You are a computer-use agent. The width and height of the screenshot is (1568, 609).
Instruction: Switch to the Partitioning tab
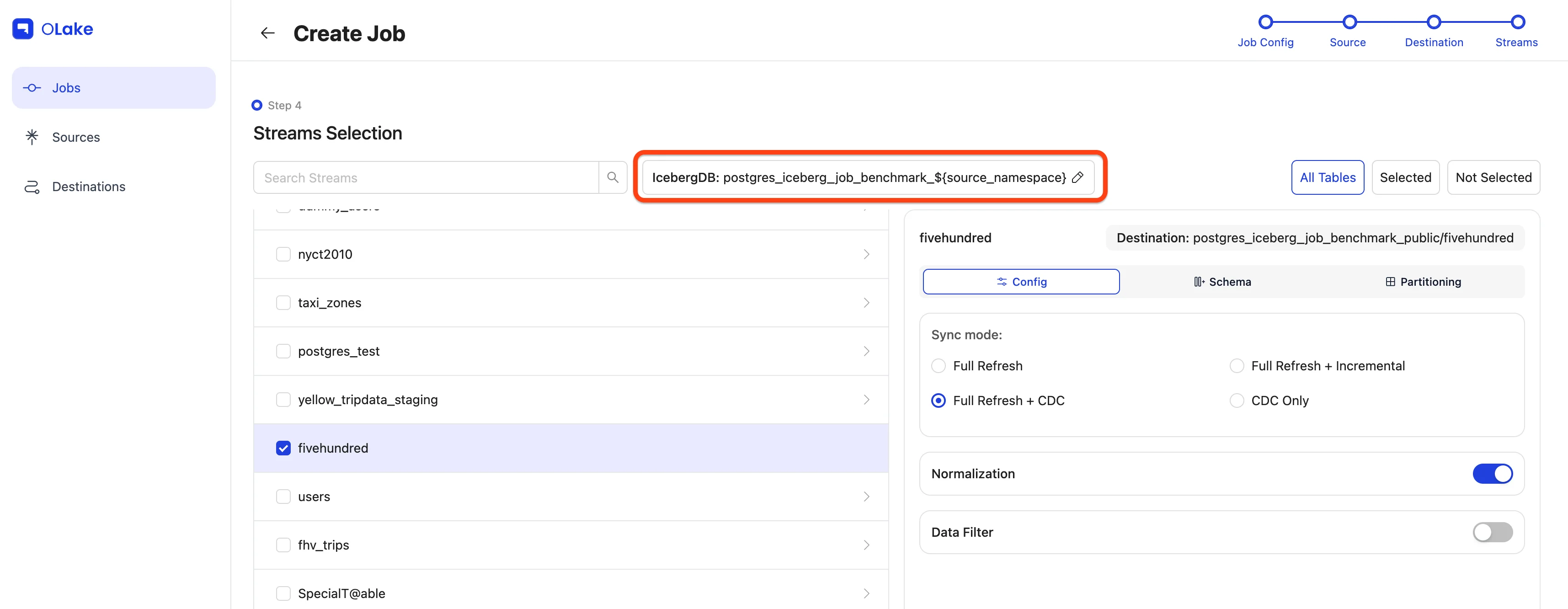[1423, 282]
